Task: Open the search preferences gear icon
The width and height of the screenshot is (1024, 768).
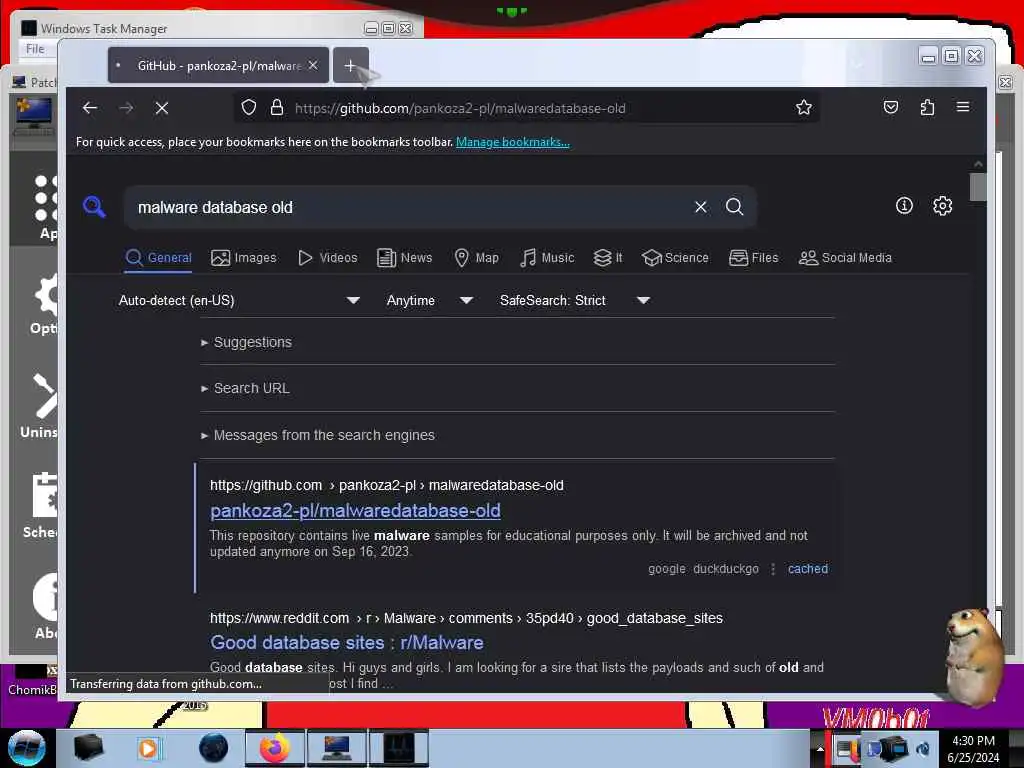Action: (942, 206)
